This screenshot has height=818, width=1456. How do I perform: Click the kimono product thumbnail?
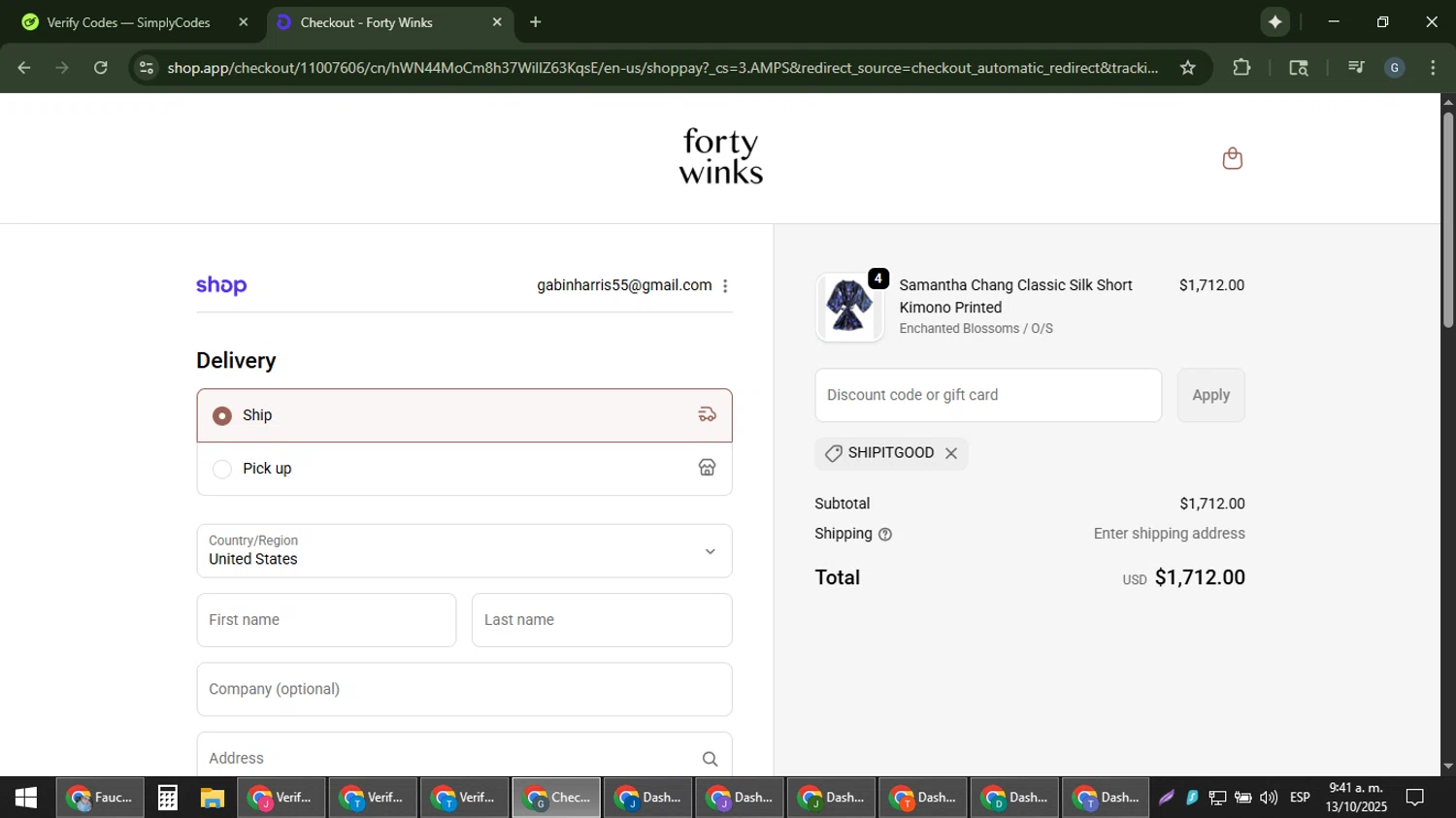click(849, 307)
